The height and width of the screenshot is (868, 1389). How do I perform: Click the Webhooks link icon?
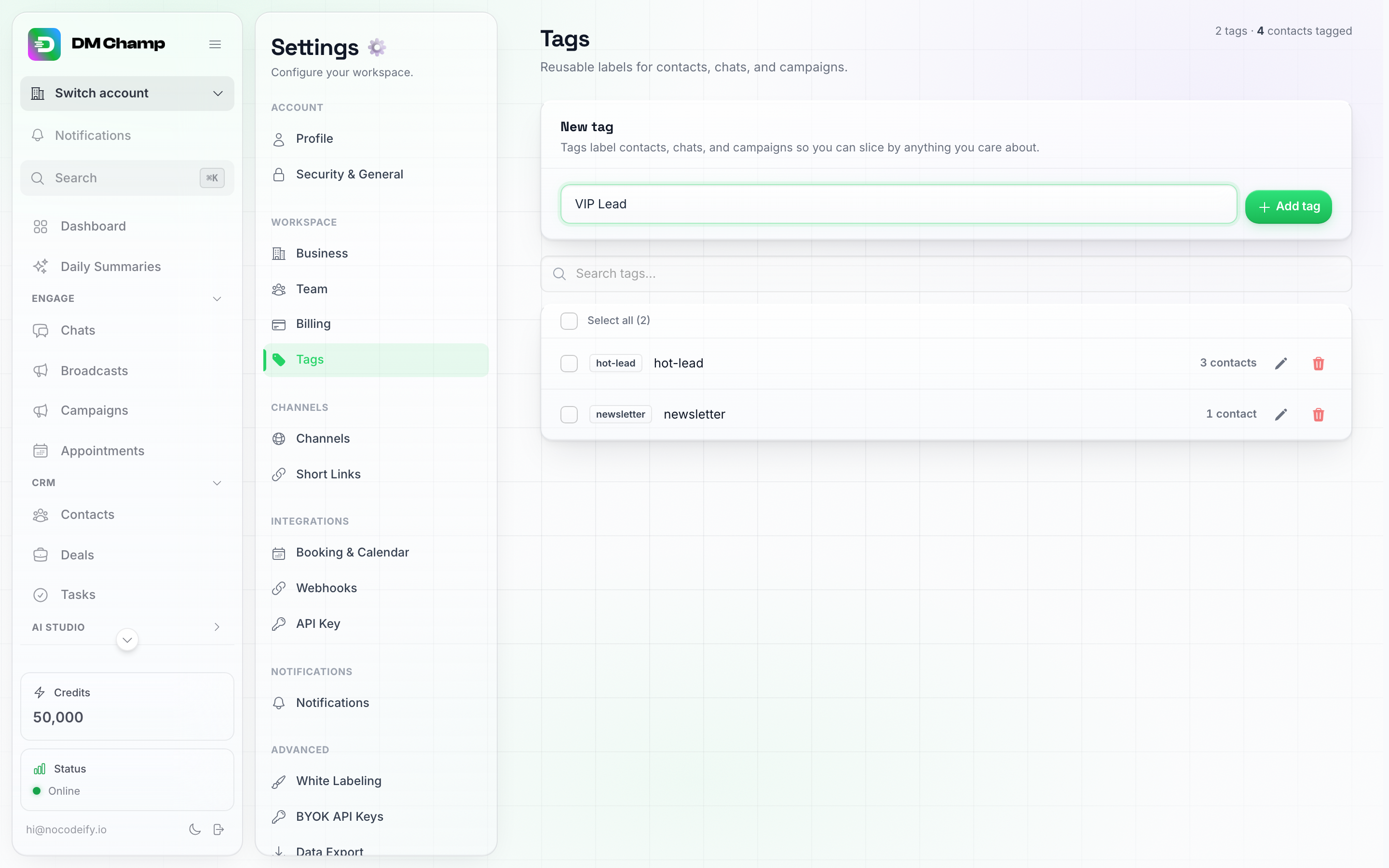click(279, 588)
